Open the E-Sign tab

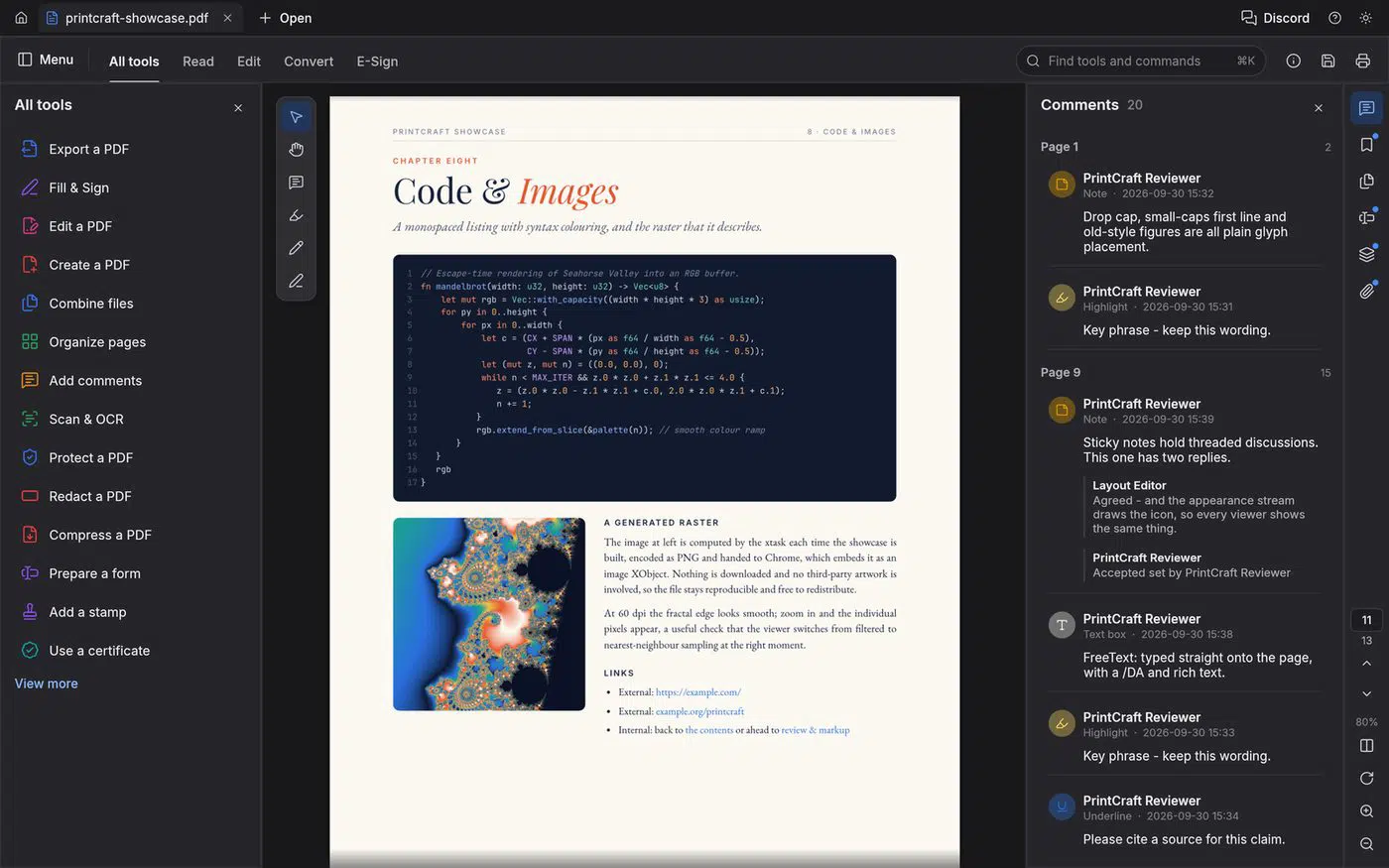tap(377, 61)
